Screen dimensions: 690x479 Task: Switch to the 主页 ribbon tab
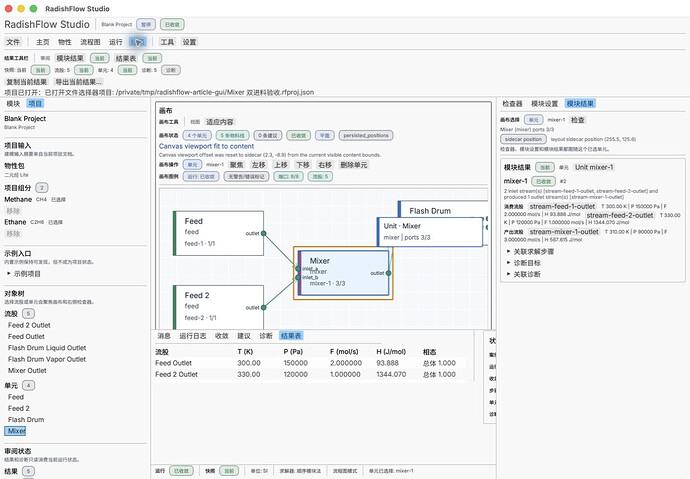[43, 42]
